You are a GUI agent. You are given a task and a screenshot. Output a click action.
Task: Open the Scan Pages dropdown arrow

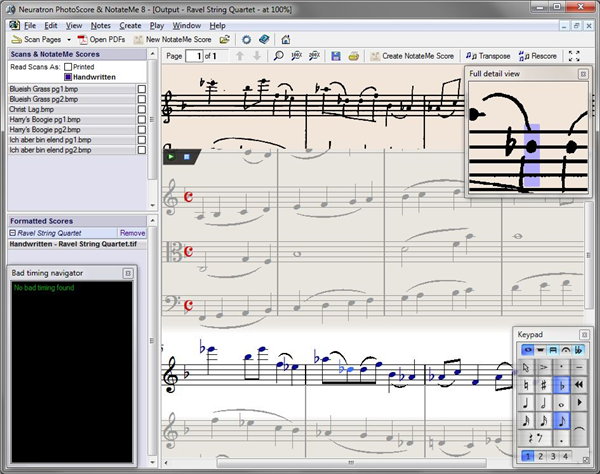pyautogui.click(x=68, y=39)
